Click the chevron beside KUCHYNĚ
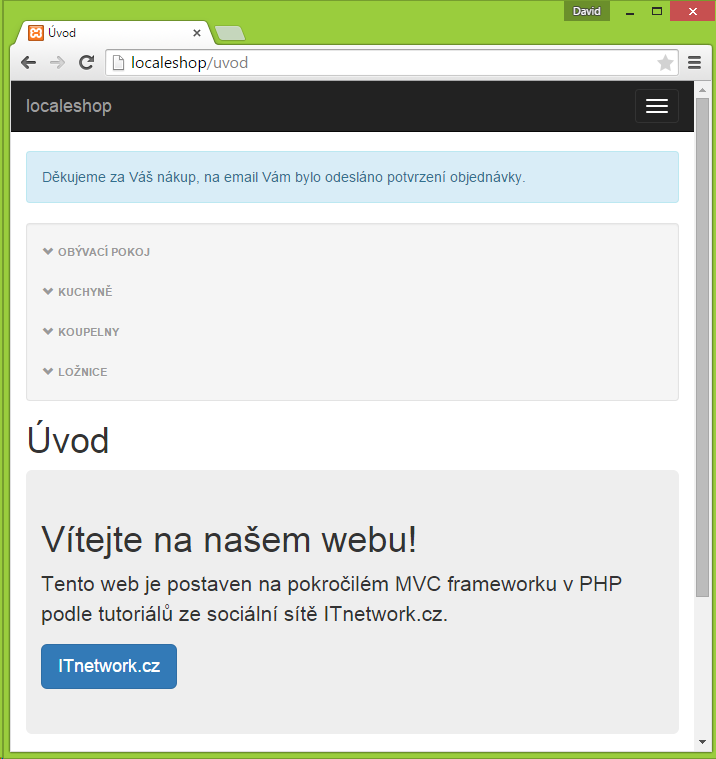 click(48, 291)
